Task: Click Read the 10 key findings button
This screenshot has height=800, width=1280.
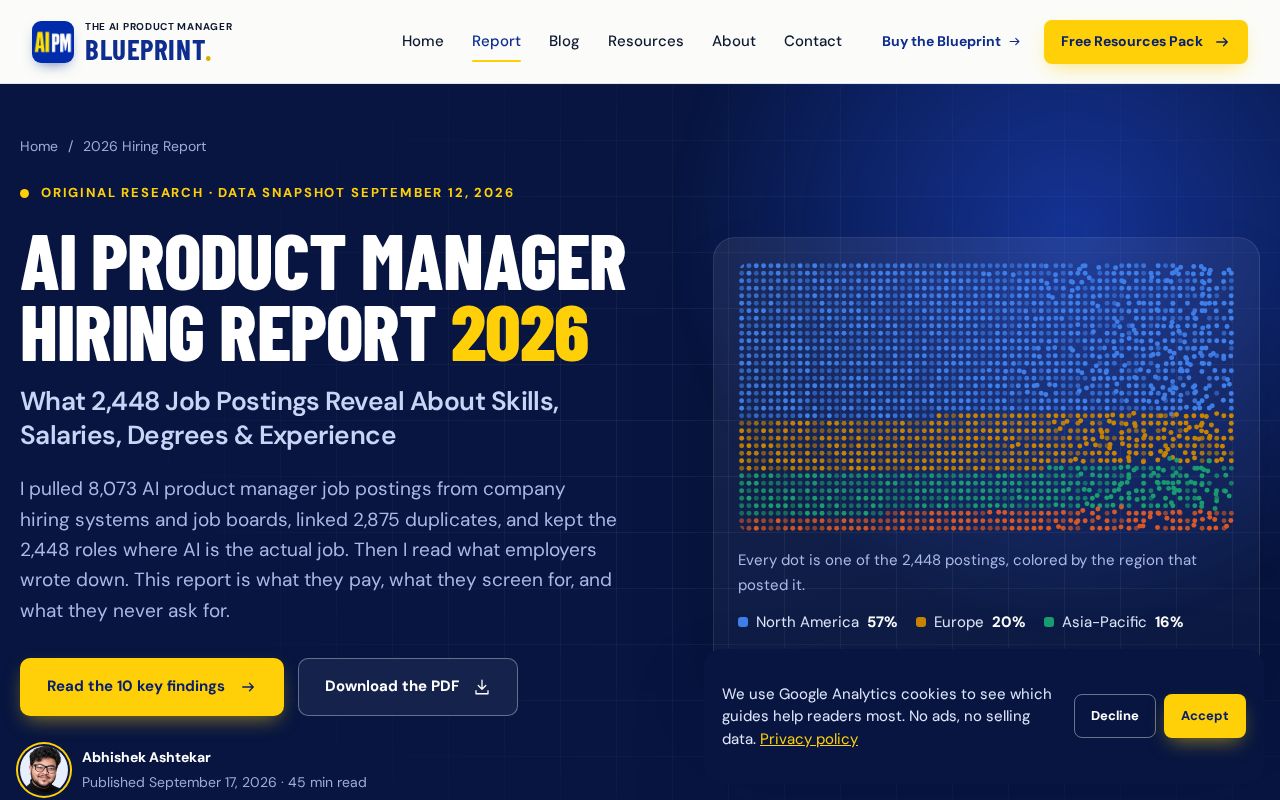Action: pos(152,687)
